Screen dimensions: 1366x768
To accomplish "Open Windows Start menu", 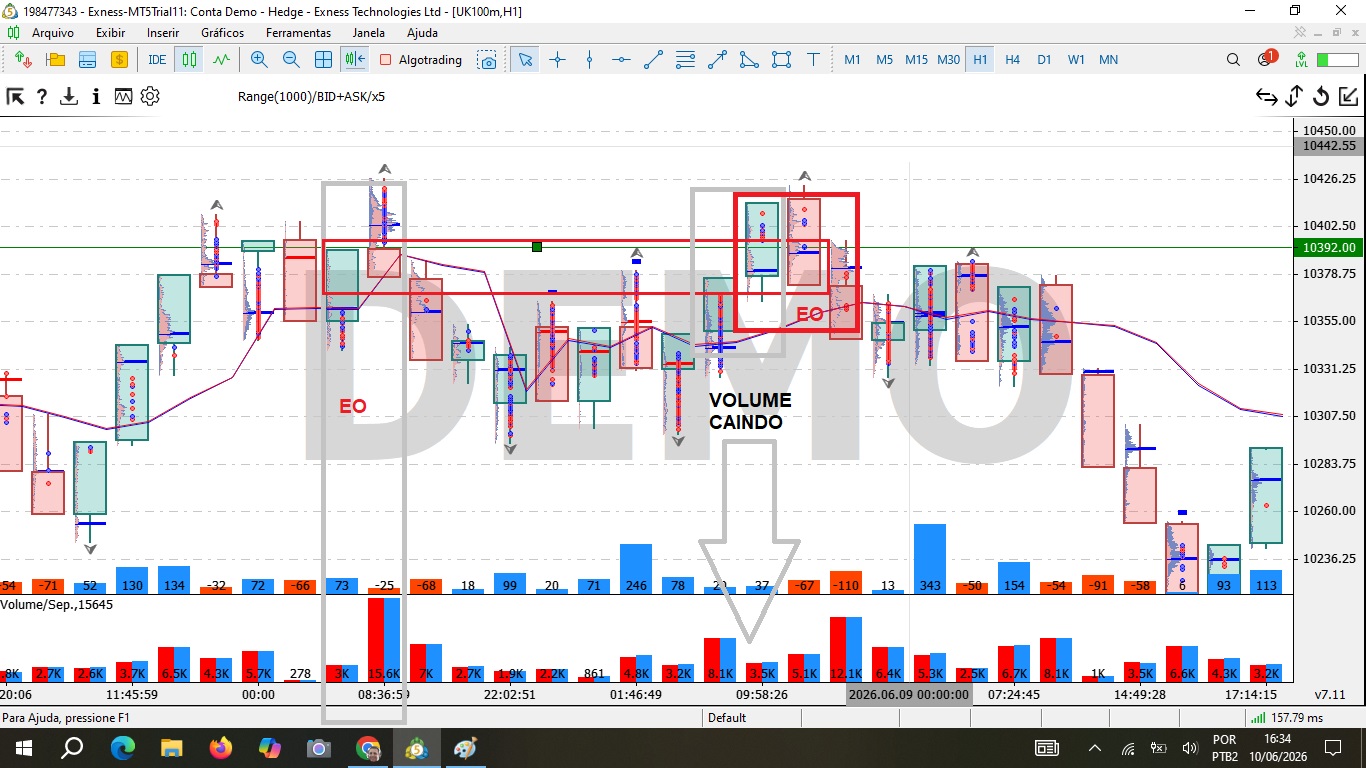I will pyautogui.click(x=24, y=748).
